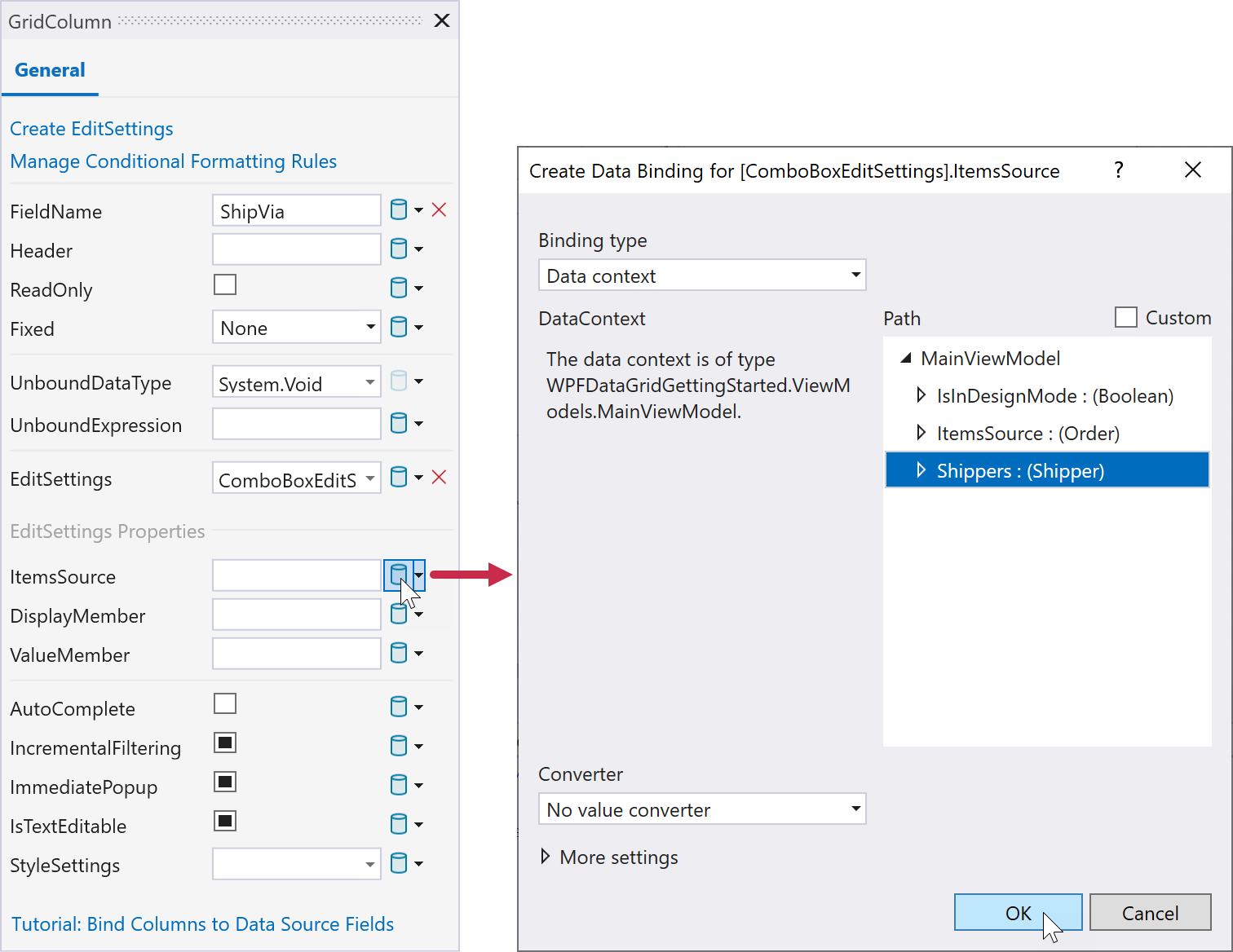The image size is (1233, 952).
Task: Open data binding for ItemsSource property
Action: coord(398,575)
